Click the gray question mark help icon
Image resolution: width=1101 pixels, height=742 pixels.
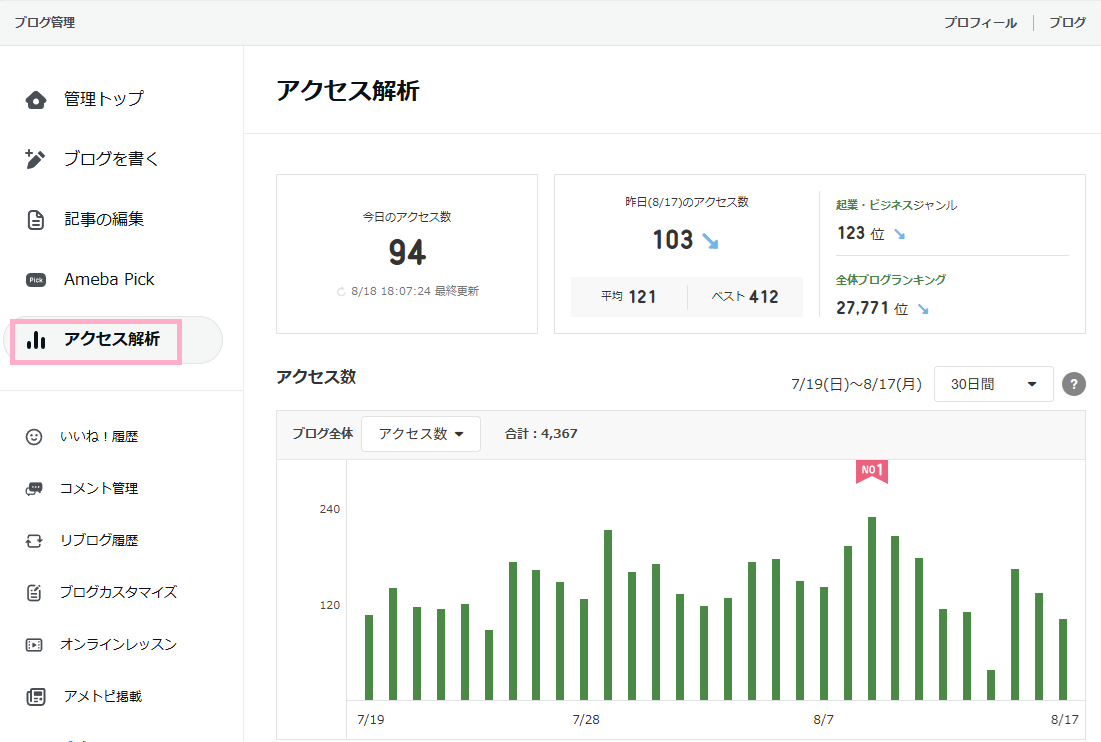pos(1074,384)
